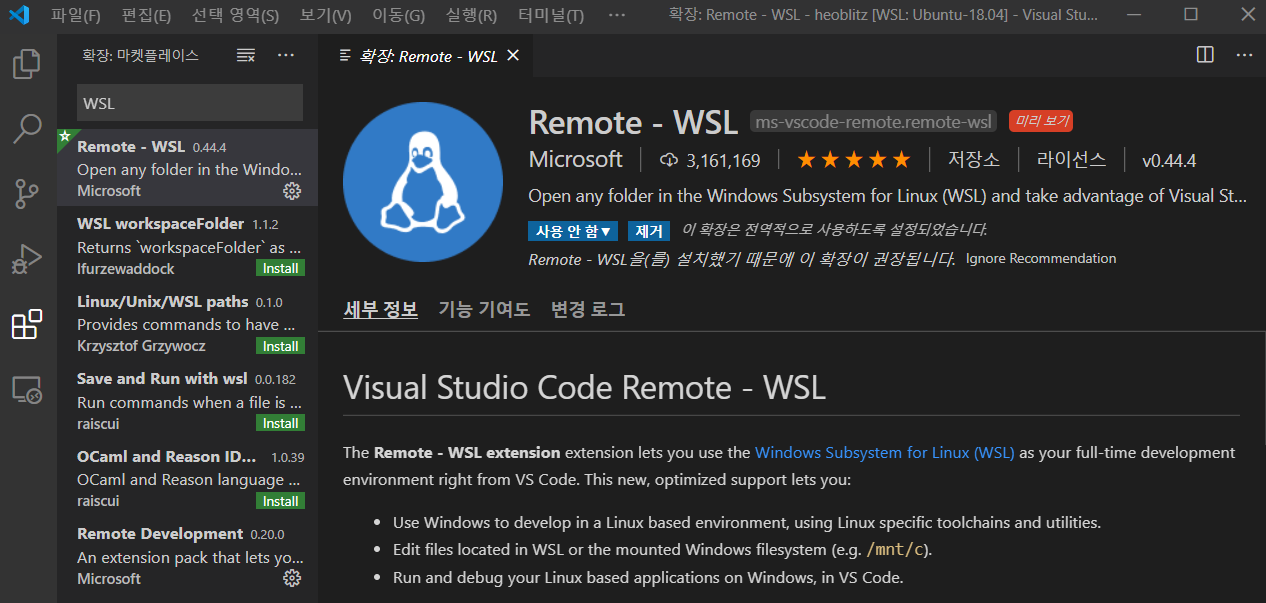Open the 이동(G) menu
This screenshot has height=603, width=1266.
coord(398,16)
